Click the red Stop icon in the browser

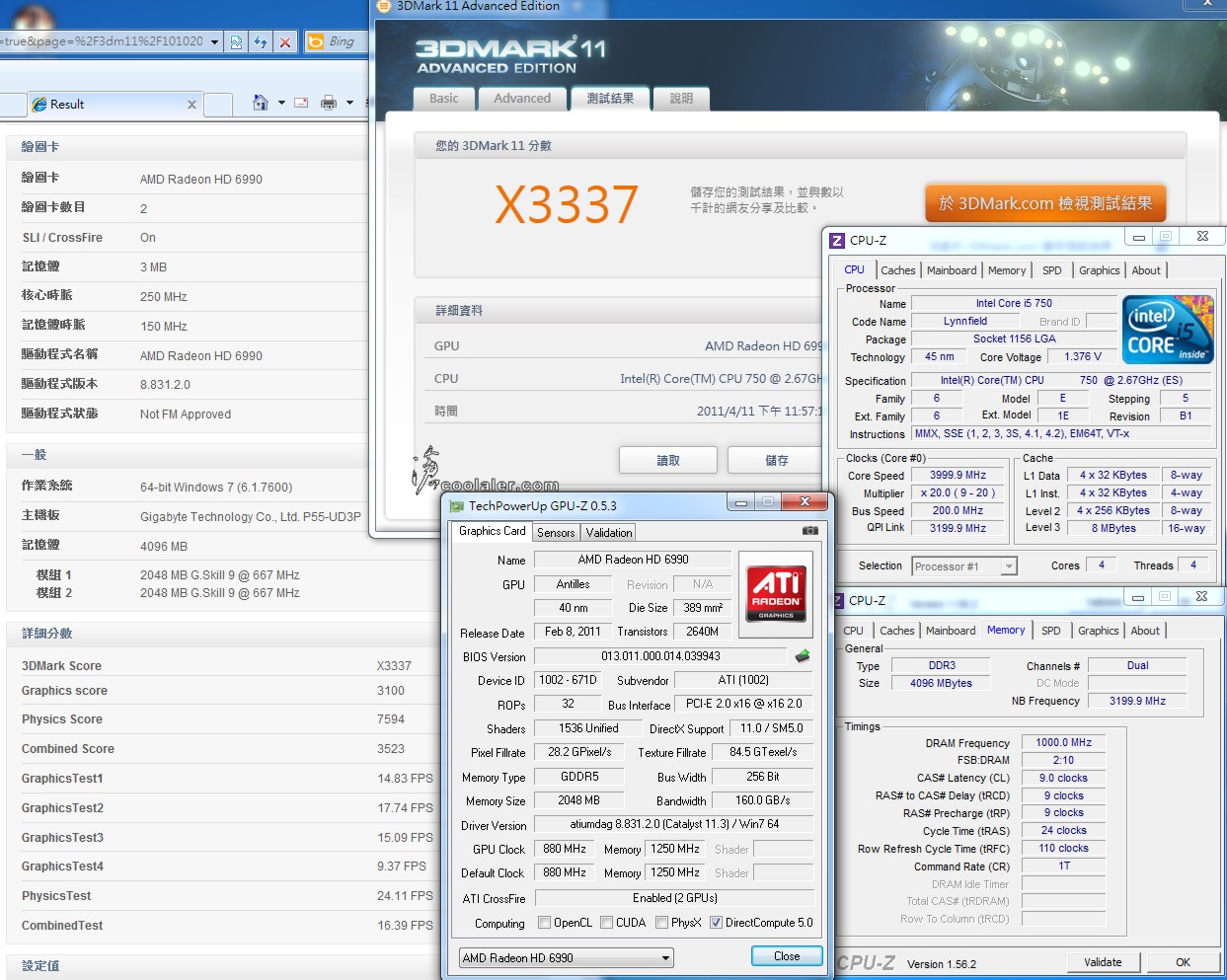click(285, 41)
